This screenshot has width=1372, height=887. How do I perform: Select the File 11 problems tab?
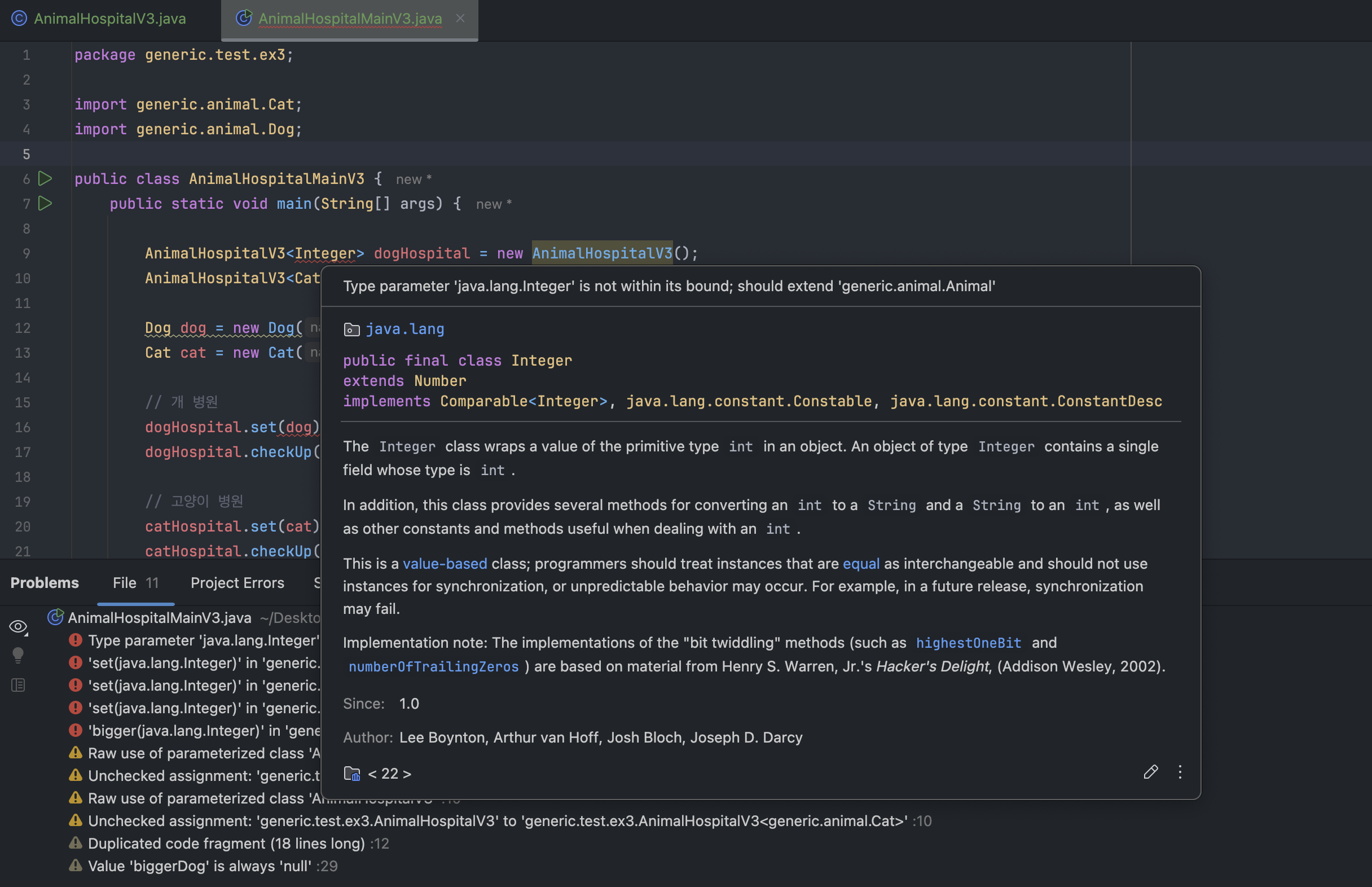[x=135, y=583]
